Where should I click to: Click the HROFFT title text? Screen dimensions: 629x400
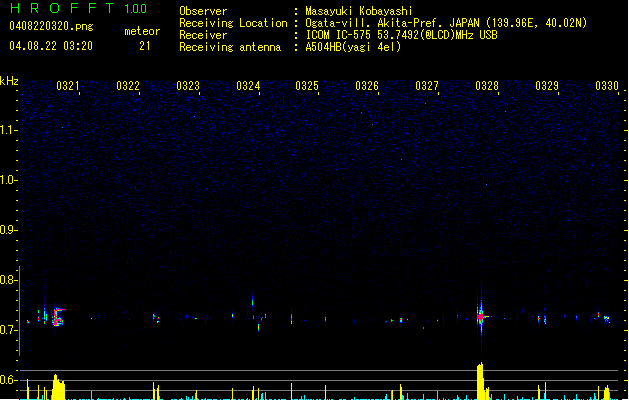click(x=62, y=8)
